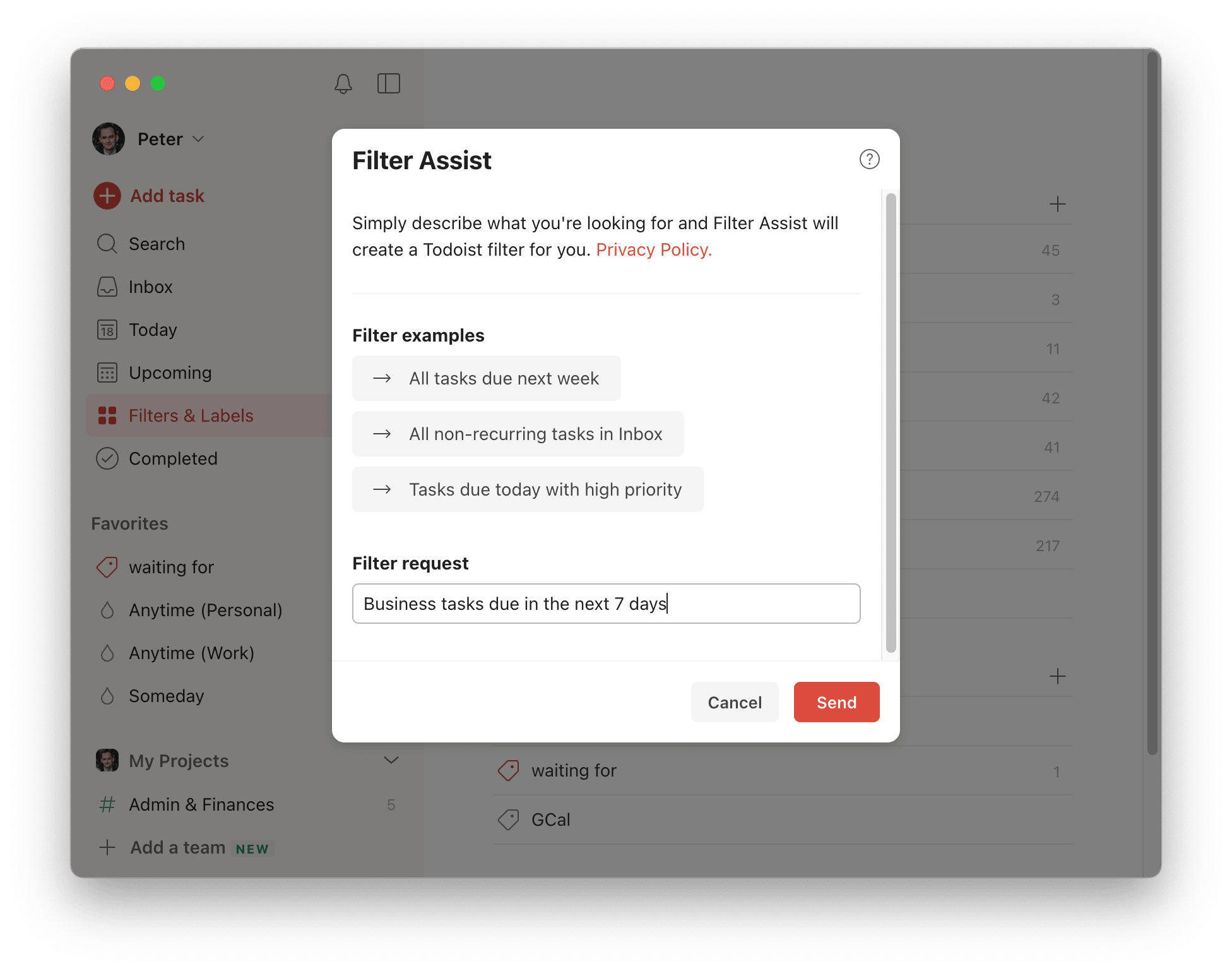The width and height of the screenshot is (1232, 971).
Task: Click the Admin & Finances hash icon
Action: [x=107, y=804]
